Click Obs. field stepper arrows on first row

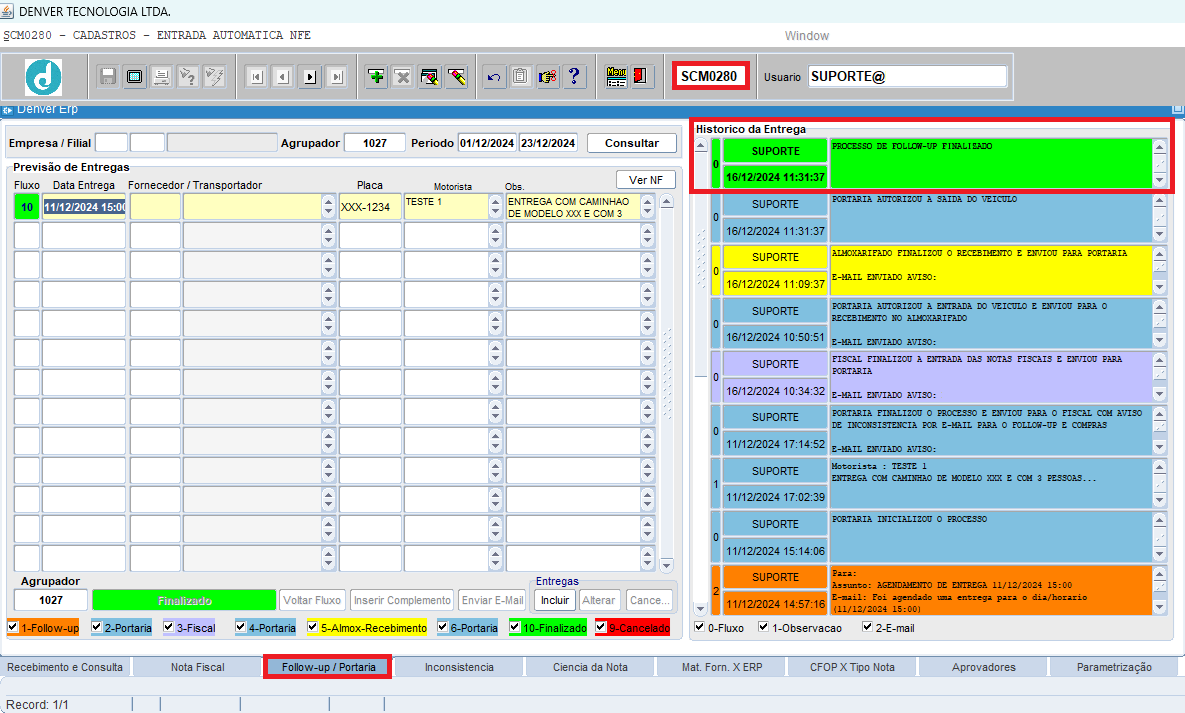[x=648, y=206]
